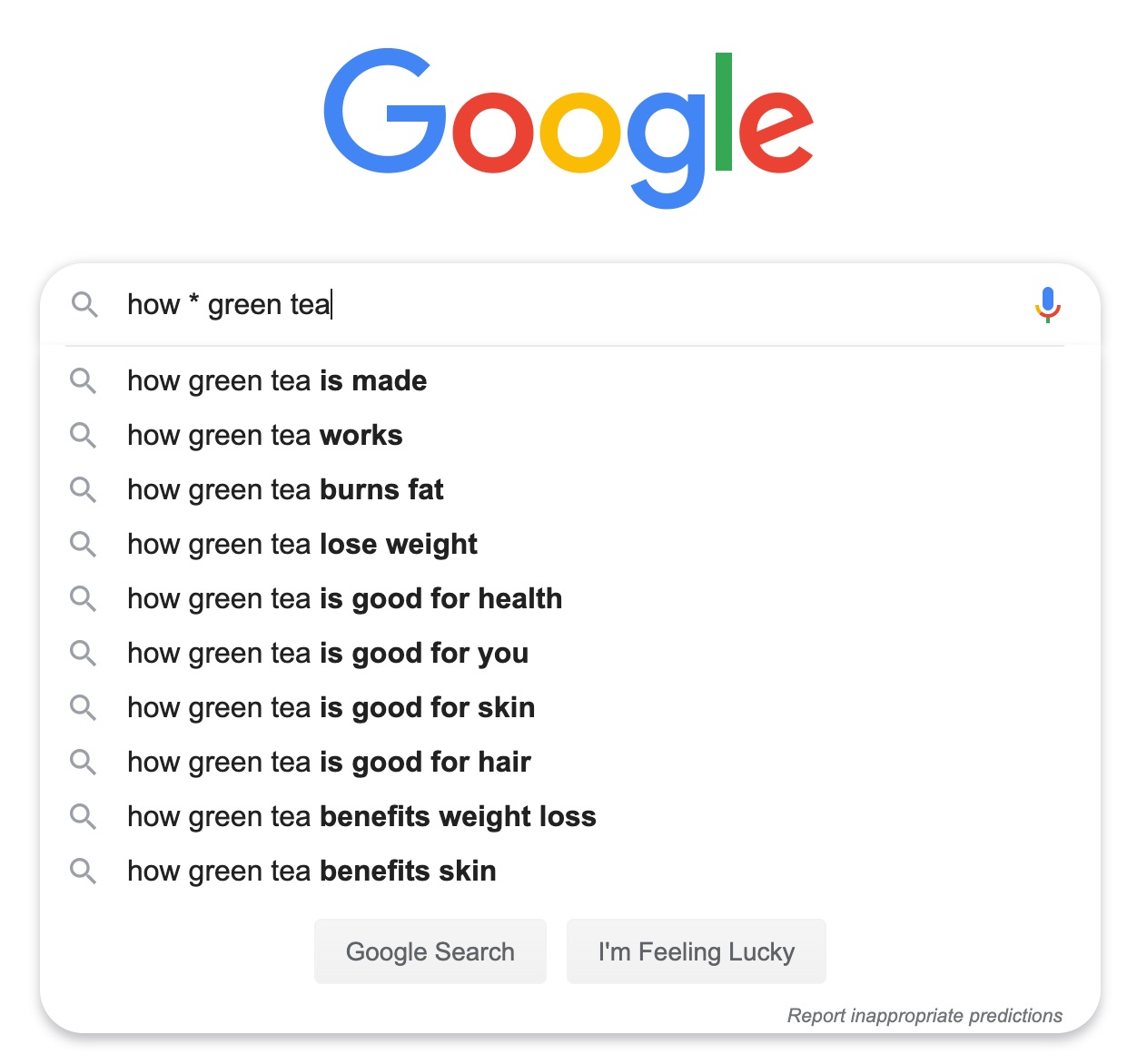Click magnifier icon beside 'benefits skin' suggestion
1137x1064 pixels.
(83, 871)
